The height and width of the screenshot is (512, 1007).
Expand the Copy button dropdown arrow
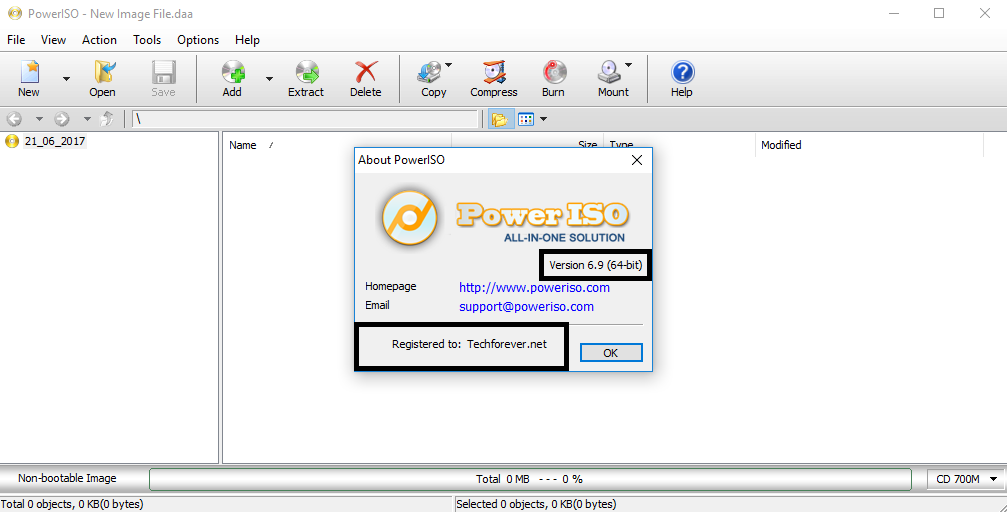[x=448, y=65]
